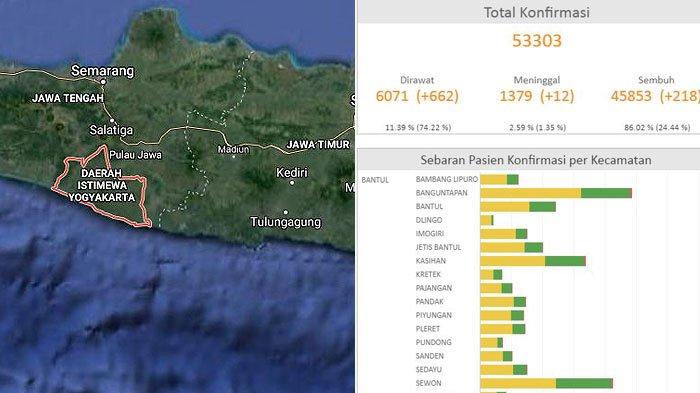The width and height of the screenshot is (700, 393).
Task: Click the Salatiga city marker dot
Action: tap(112, 121)
